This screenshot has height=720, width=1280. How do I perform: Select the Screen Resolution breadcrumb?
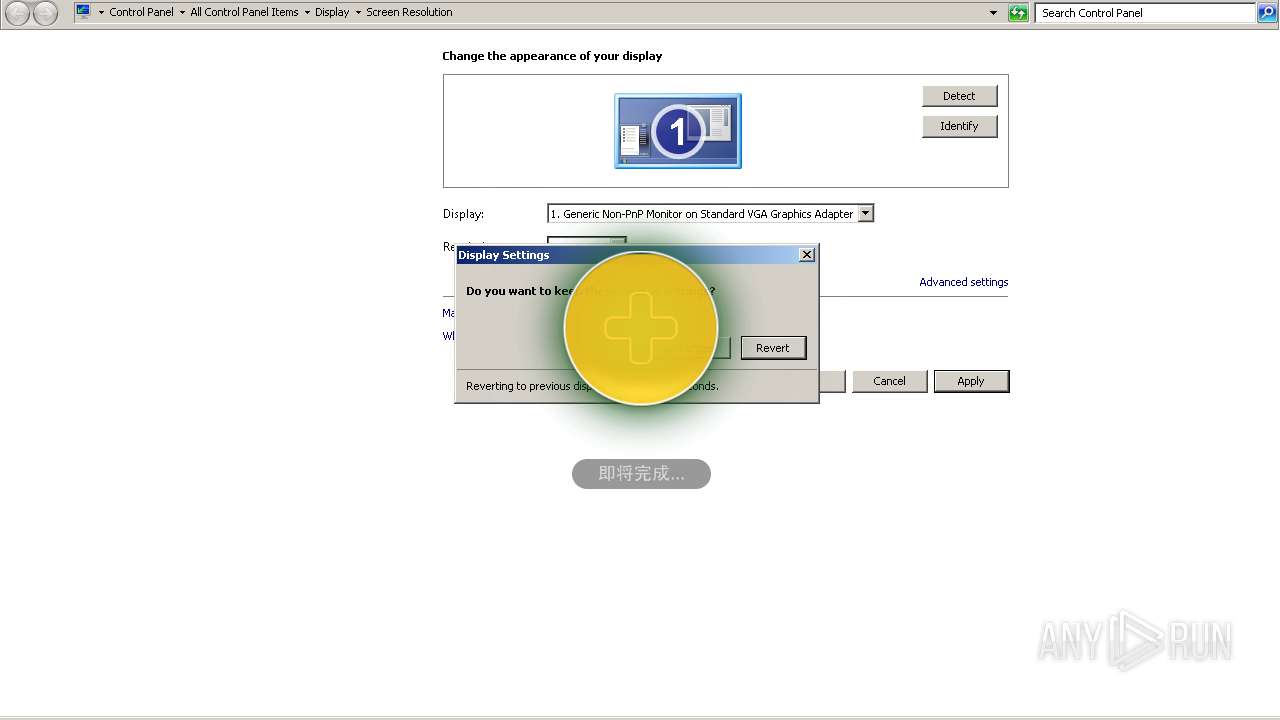[x=409, y=13]
